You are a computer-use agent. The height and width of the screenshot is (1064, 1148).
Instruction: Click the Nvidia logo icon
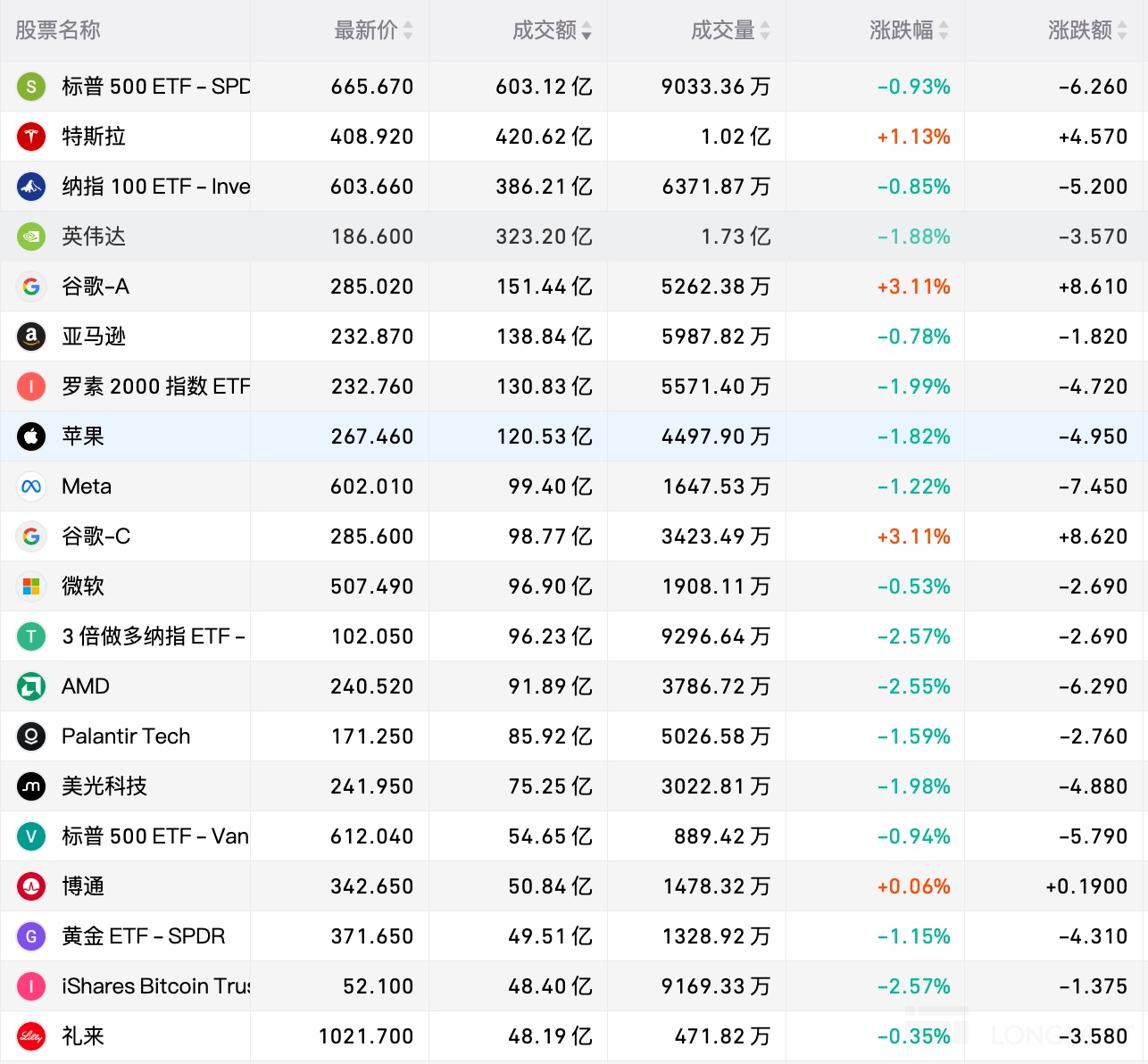(x=31, y=237)
